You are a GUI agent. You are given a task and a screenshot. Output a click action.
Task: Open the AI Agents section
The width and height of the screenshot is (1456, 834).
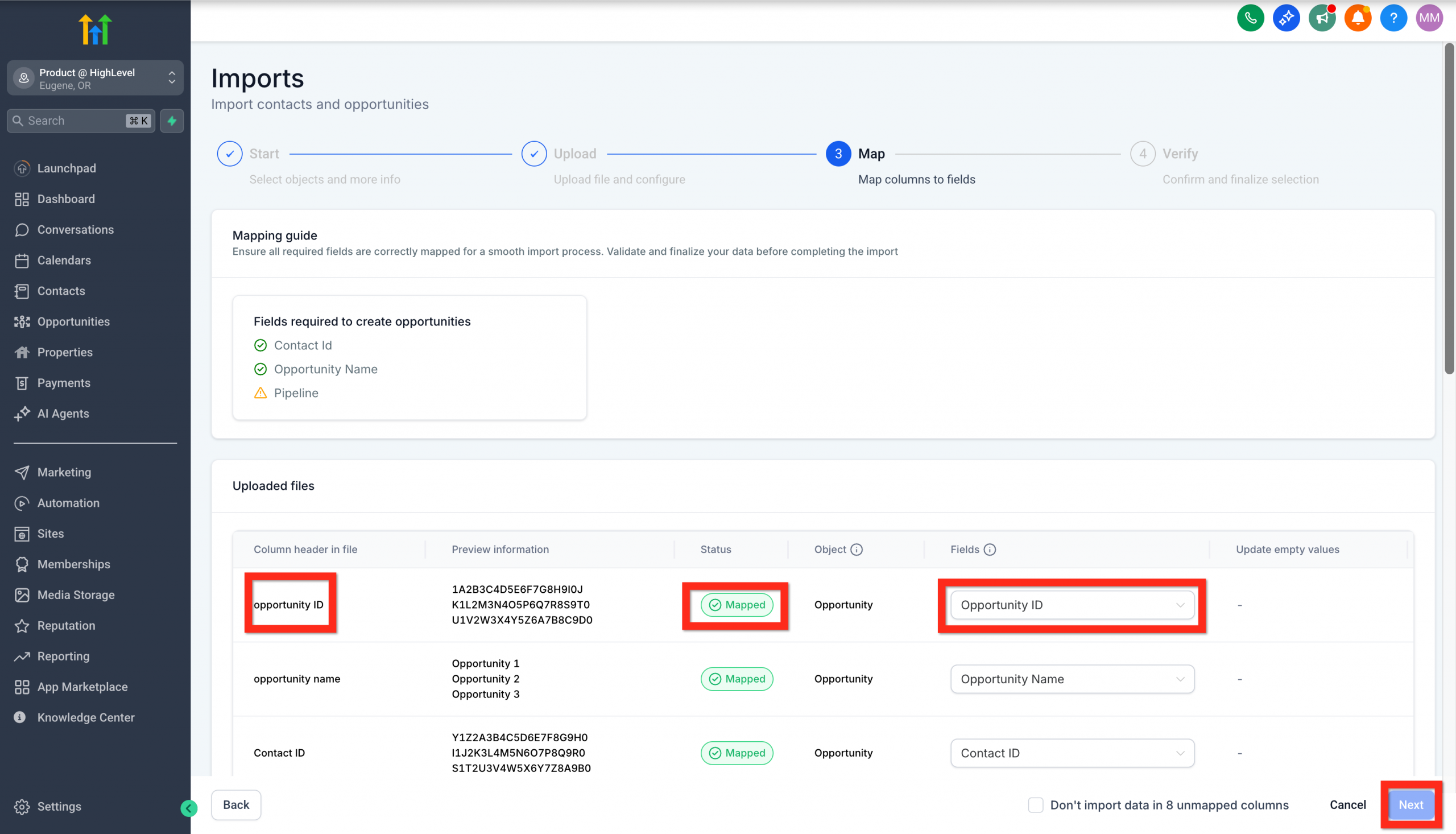pyautogui.click(x=63, y=413)
